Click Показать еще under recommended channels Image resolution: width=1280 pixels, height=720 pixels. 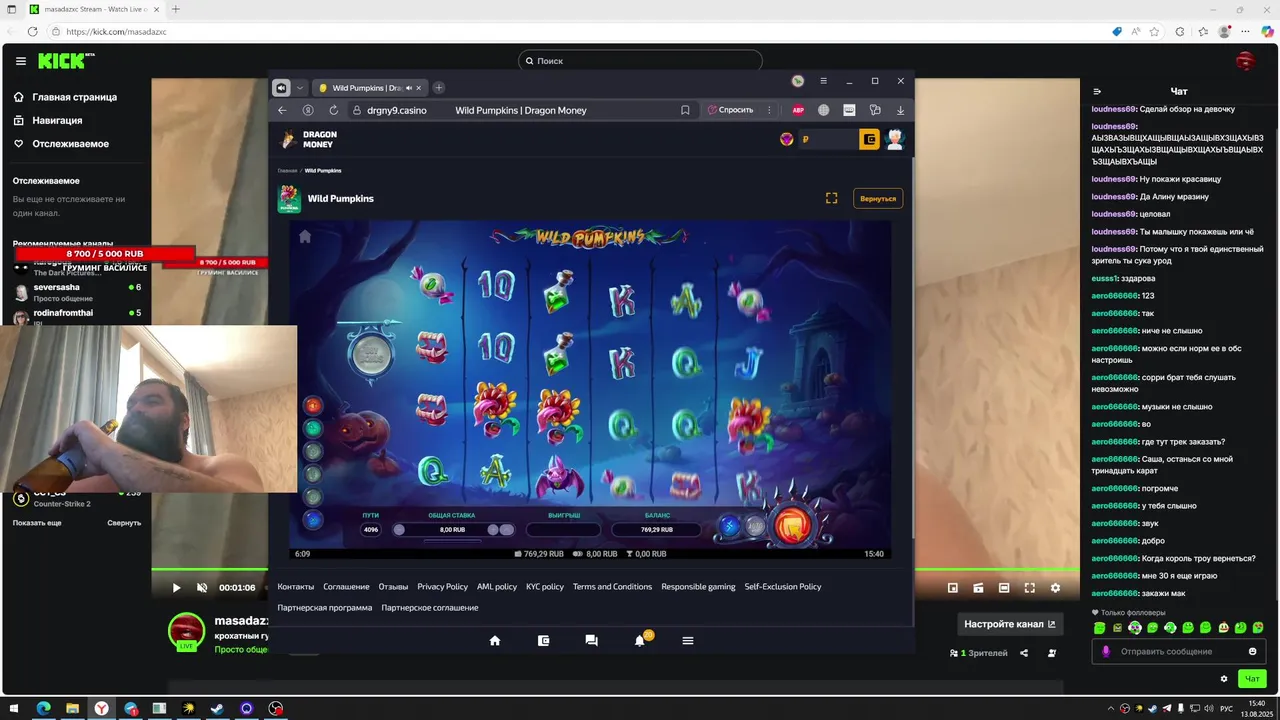click(37, 523)
